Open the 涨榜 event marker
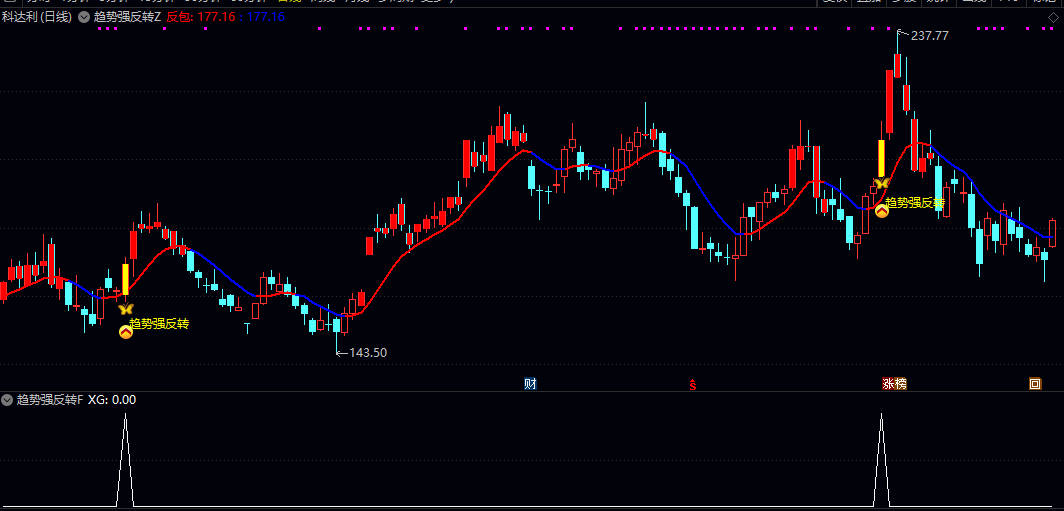The height and width of the screenshot is (511, 1064). pyautogui.click(x=894, y=384)
